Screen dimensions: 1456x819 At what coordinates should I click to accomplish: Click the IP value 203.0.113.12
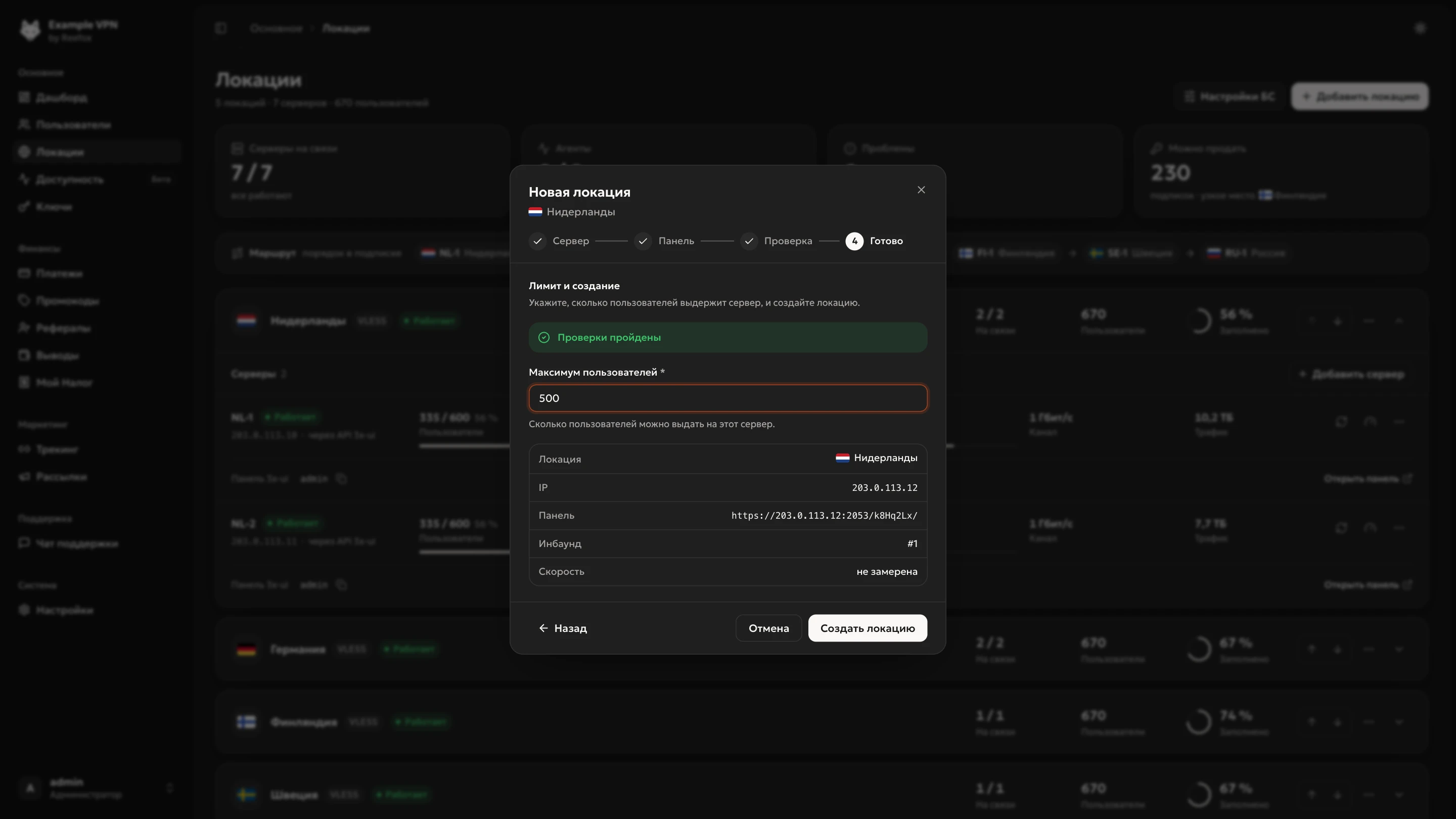click(x=885, y=488)
